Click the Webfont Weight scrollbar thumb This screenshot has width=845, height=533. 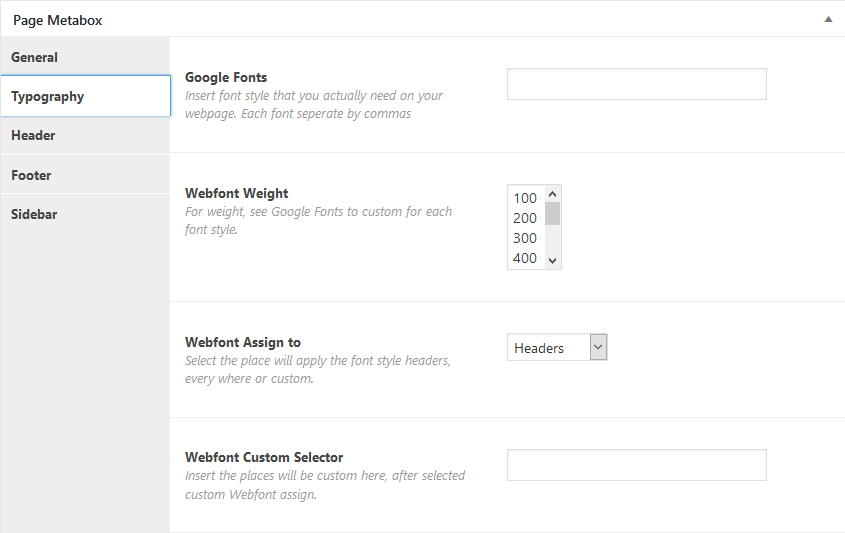pos(552,213)
